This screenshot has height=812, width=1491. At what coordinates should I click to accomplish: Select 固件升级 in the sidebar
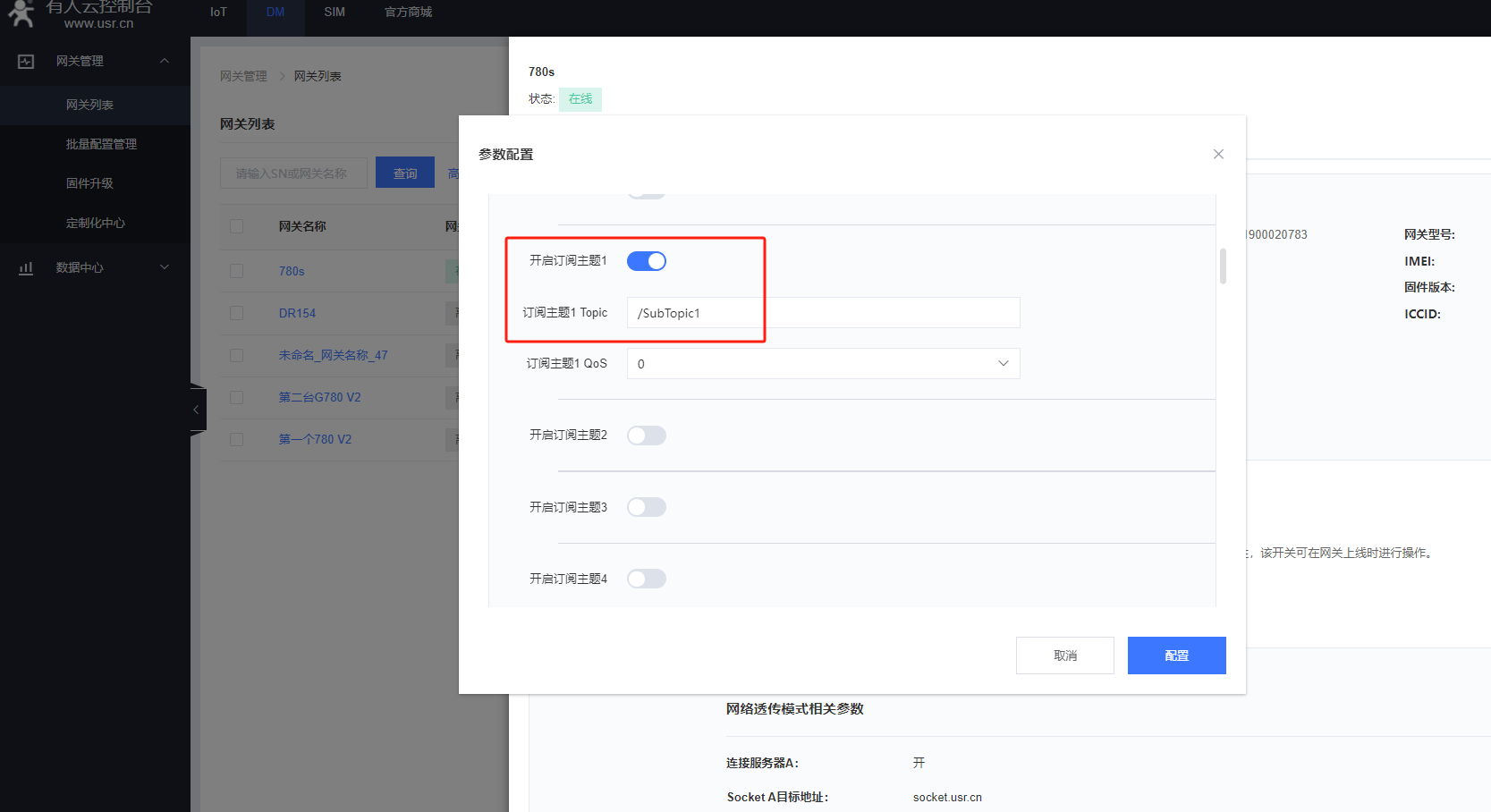[89, 183]
